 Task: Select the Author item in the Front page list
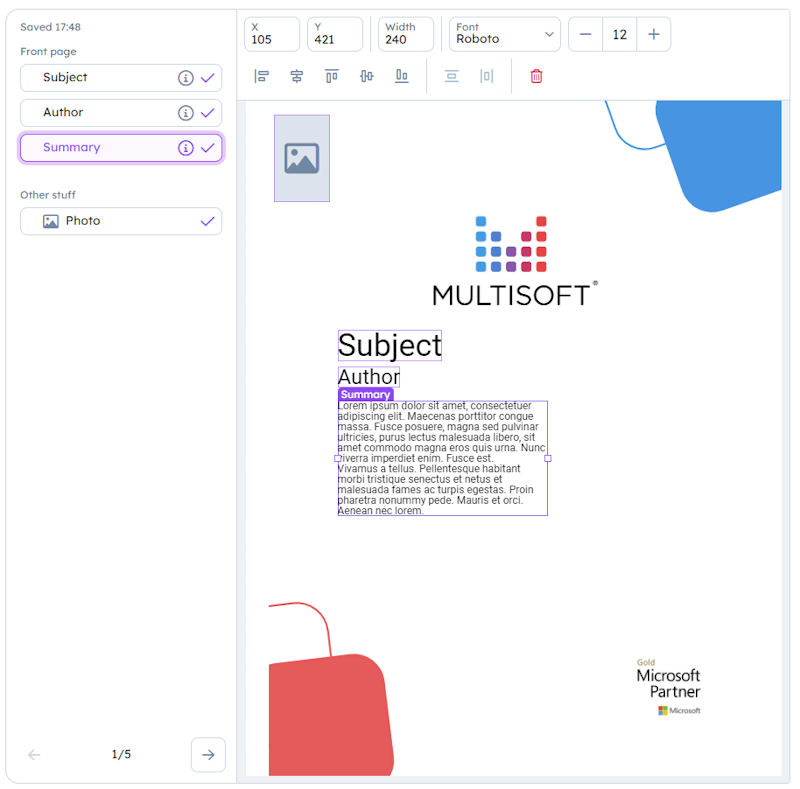coord(121,113)
